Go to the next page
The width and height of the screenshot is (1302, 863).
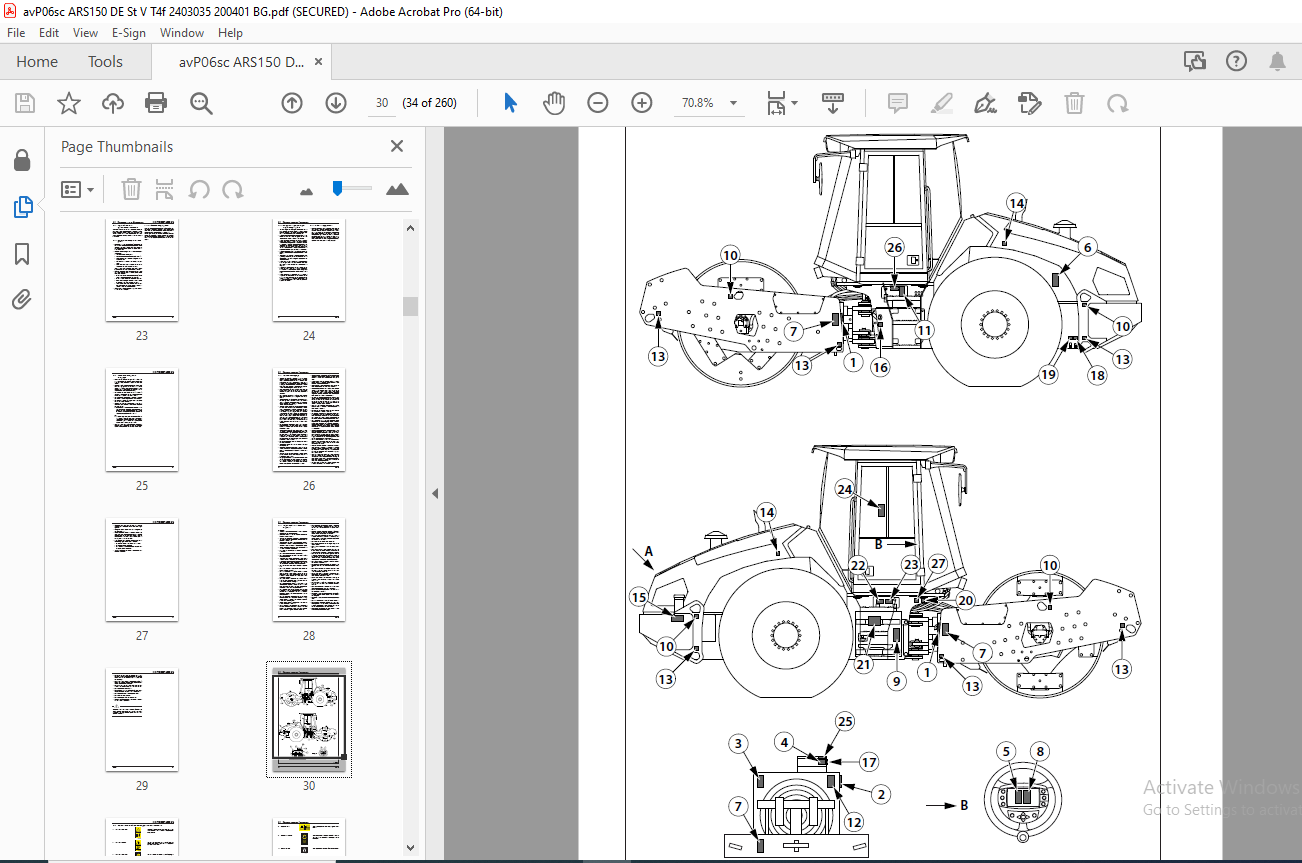tap(335, 103)
